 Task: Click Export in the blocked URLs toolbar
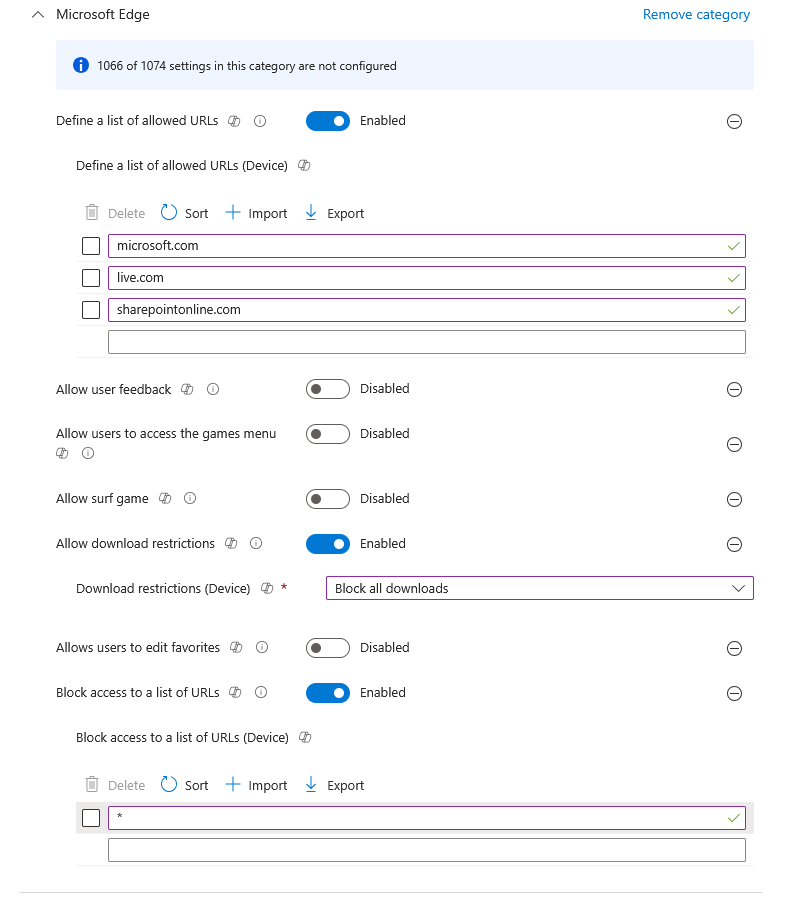point(334,785)
